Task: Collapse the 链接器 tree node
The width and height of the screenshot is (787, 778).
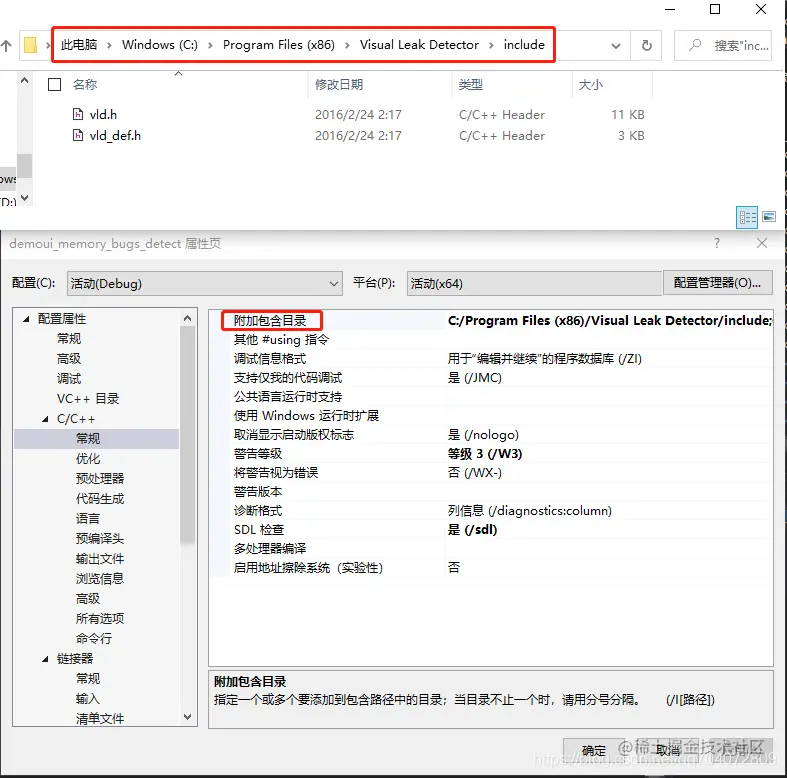Action: tap(45, 659)
